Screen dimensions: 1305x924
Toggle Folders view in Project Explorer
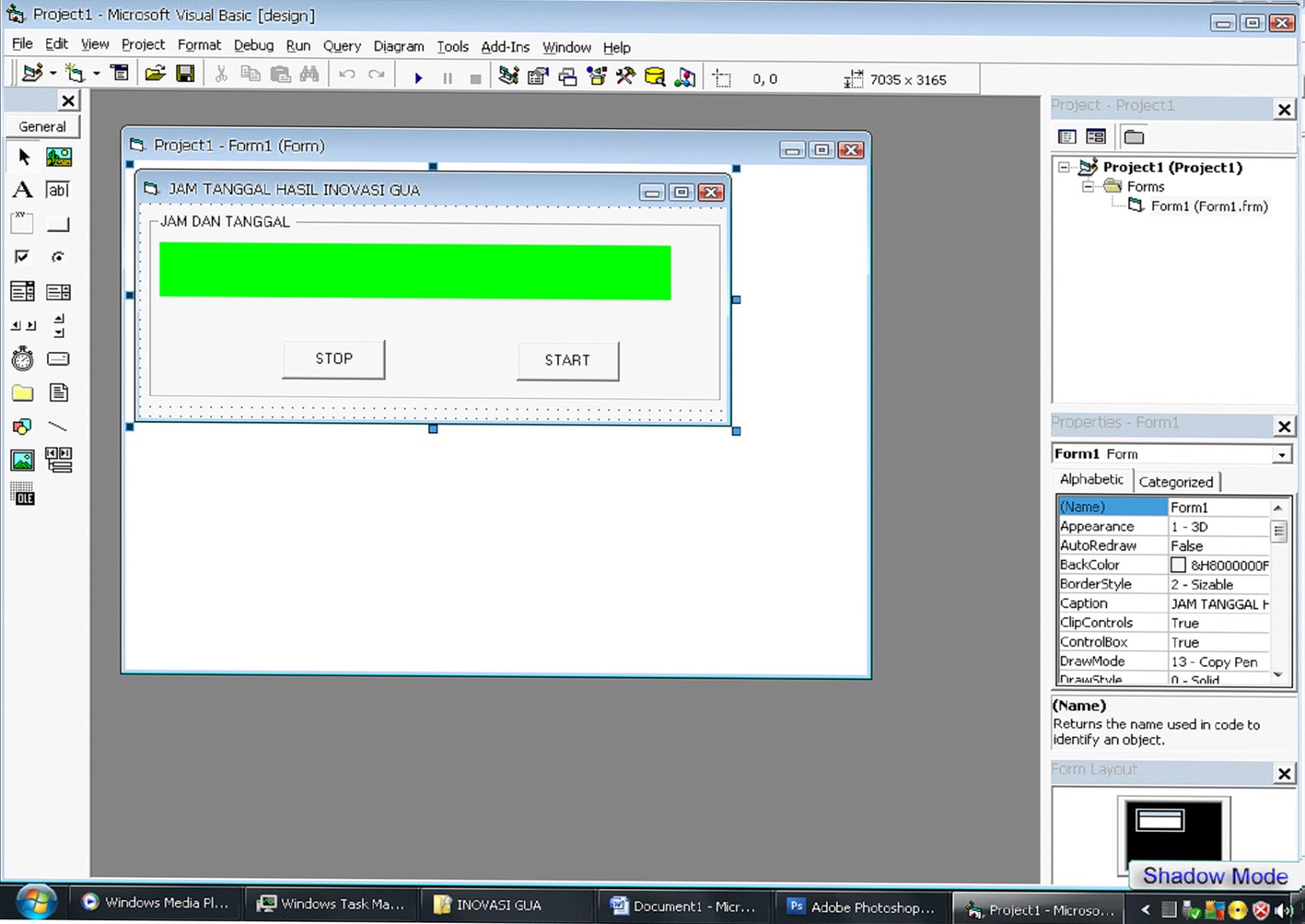[1134, 136]
